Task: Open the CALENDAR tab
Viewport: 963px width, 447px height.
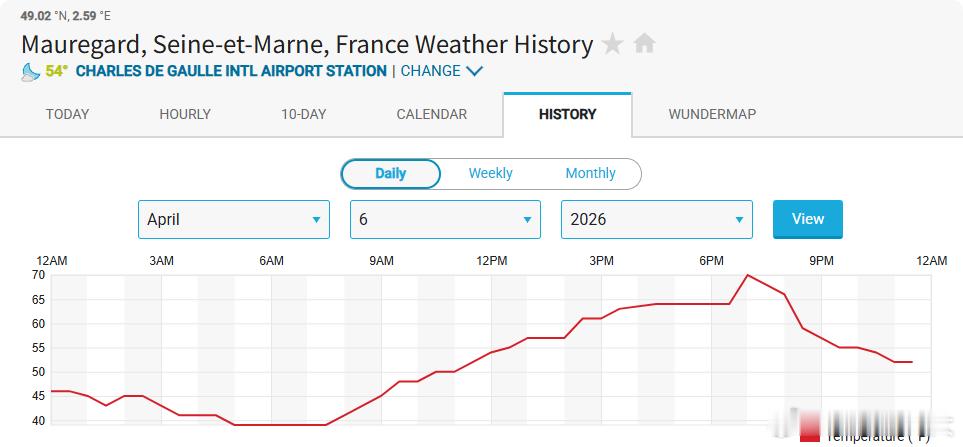Action: click(431, 114)
